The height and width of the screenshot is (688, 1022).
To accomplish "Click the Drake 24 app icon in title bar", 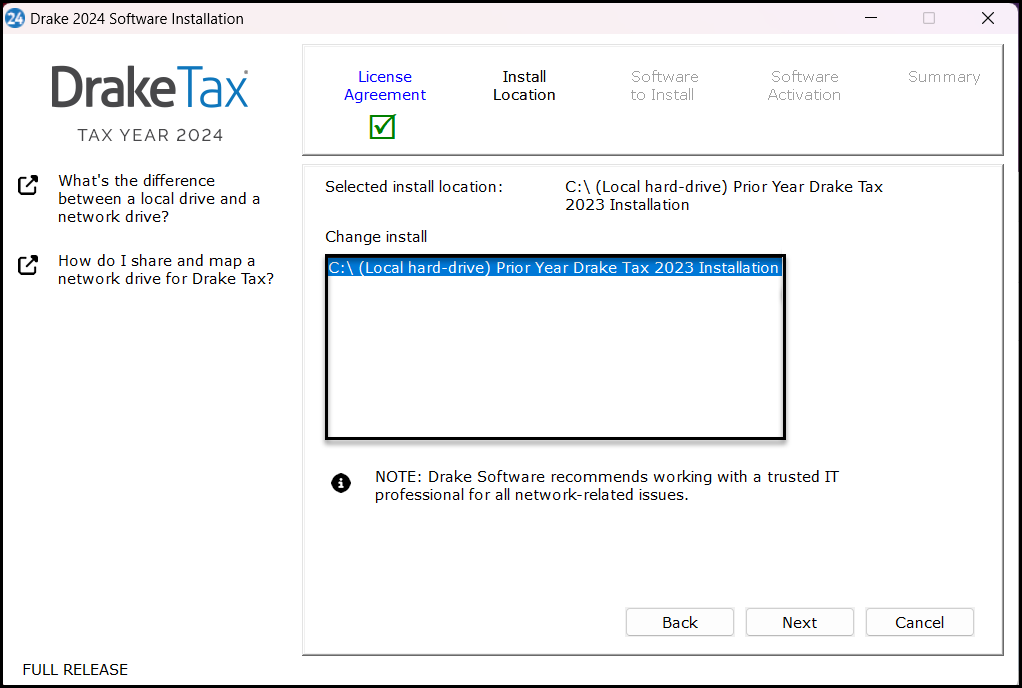I will pyautogui.click(x=14, y=18).
